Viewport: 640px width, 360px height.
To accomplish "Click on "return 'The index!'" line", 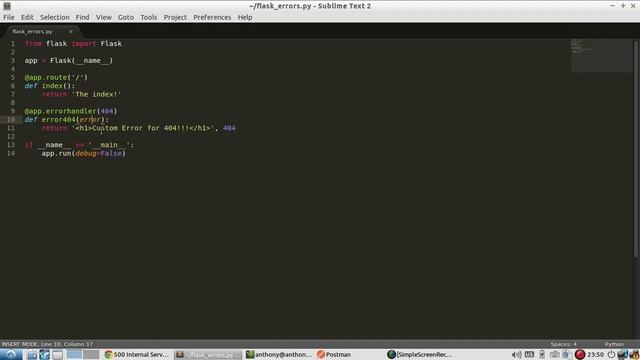I will pos(82,94).
